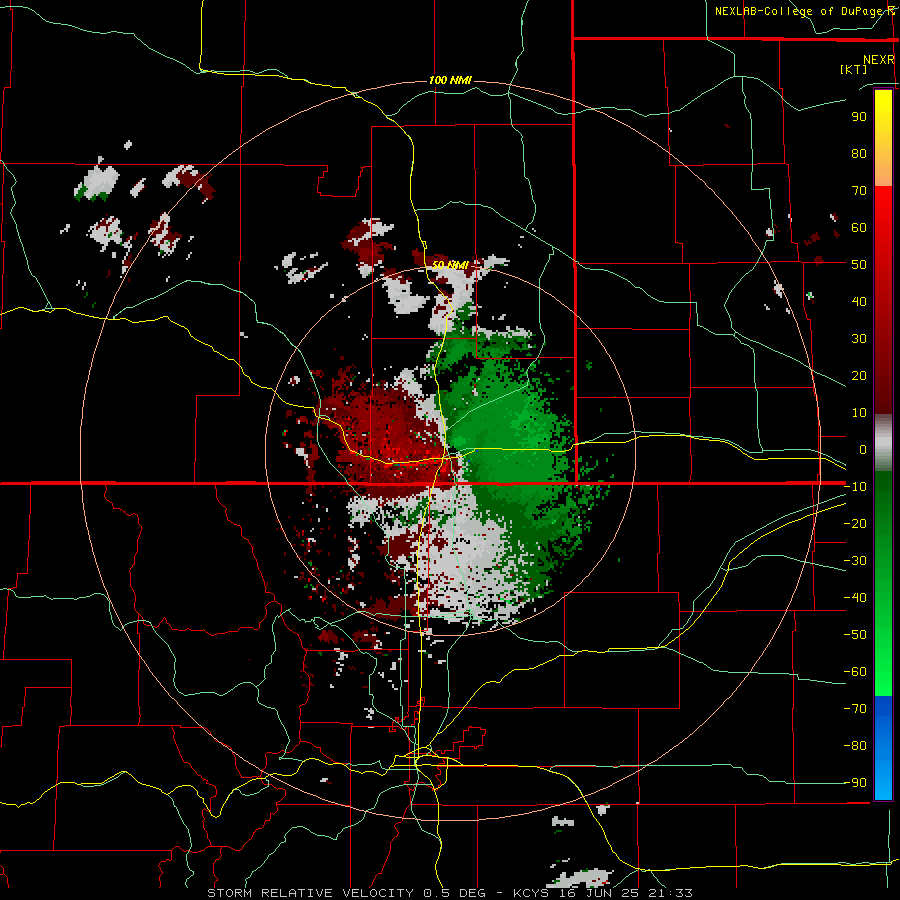Click the -50 value on the velocity scale

[855, 635]
